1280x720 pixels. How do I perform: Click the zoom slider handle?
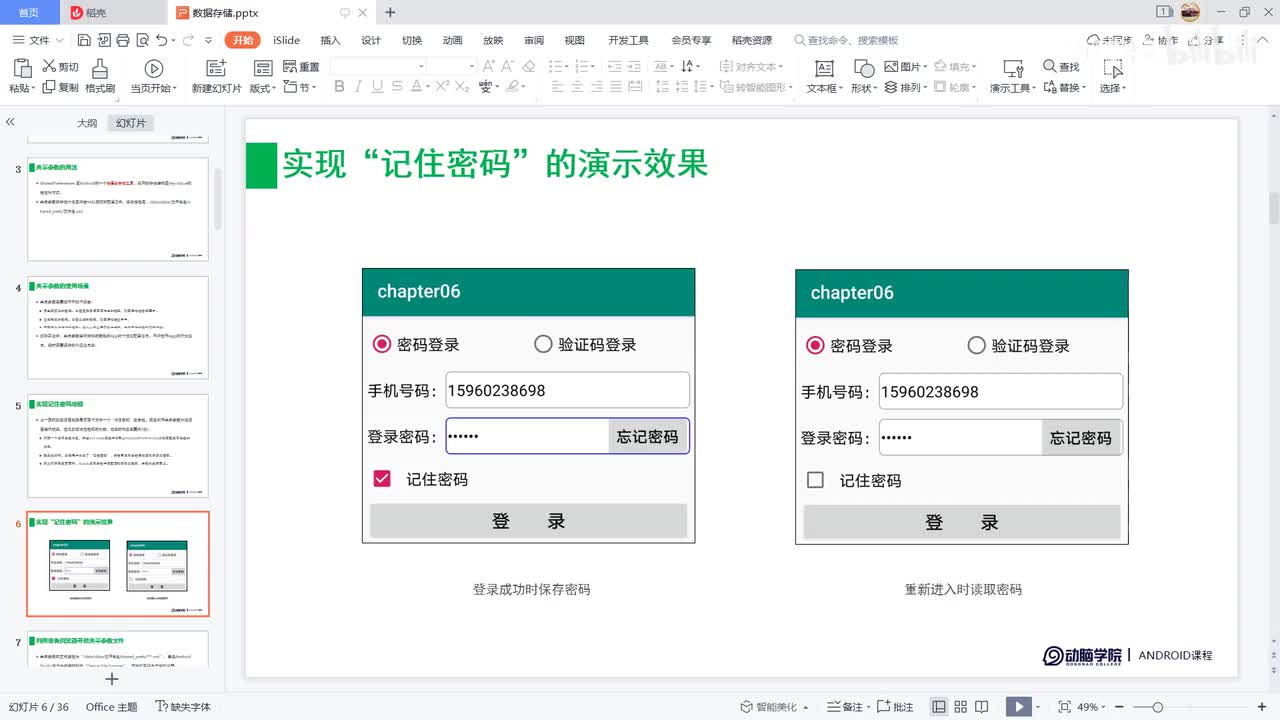click(1157, 707)
